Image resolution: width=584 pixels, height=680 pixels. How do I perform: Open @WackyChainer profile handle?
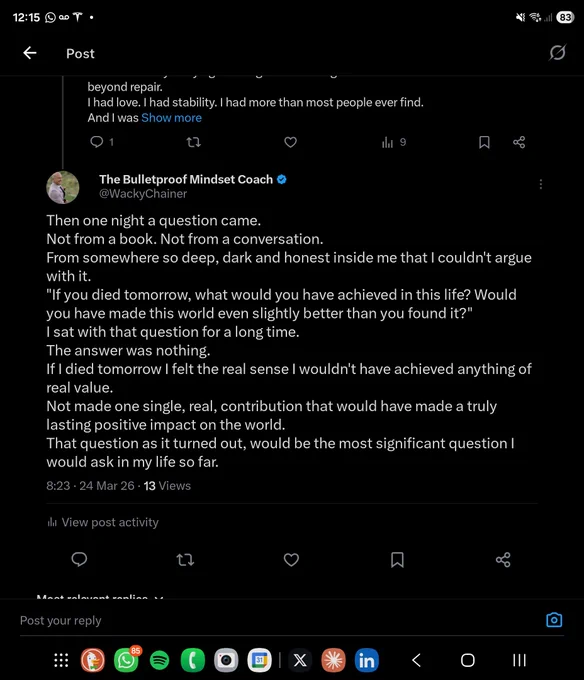coord(143,193)
